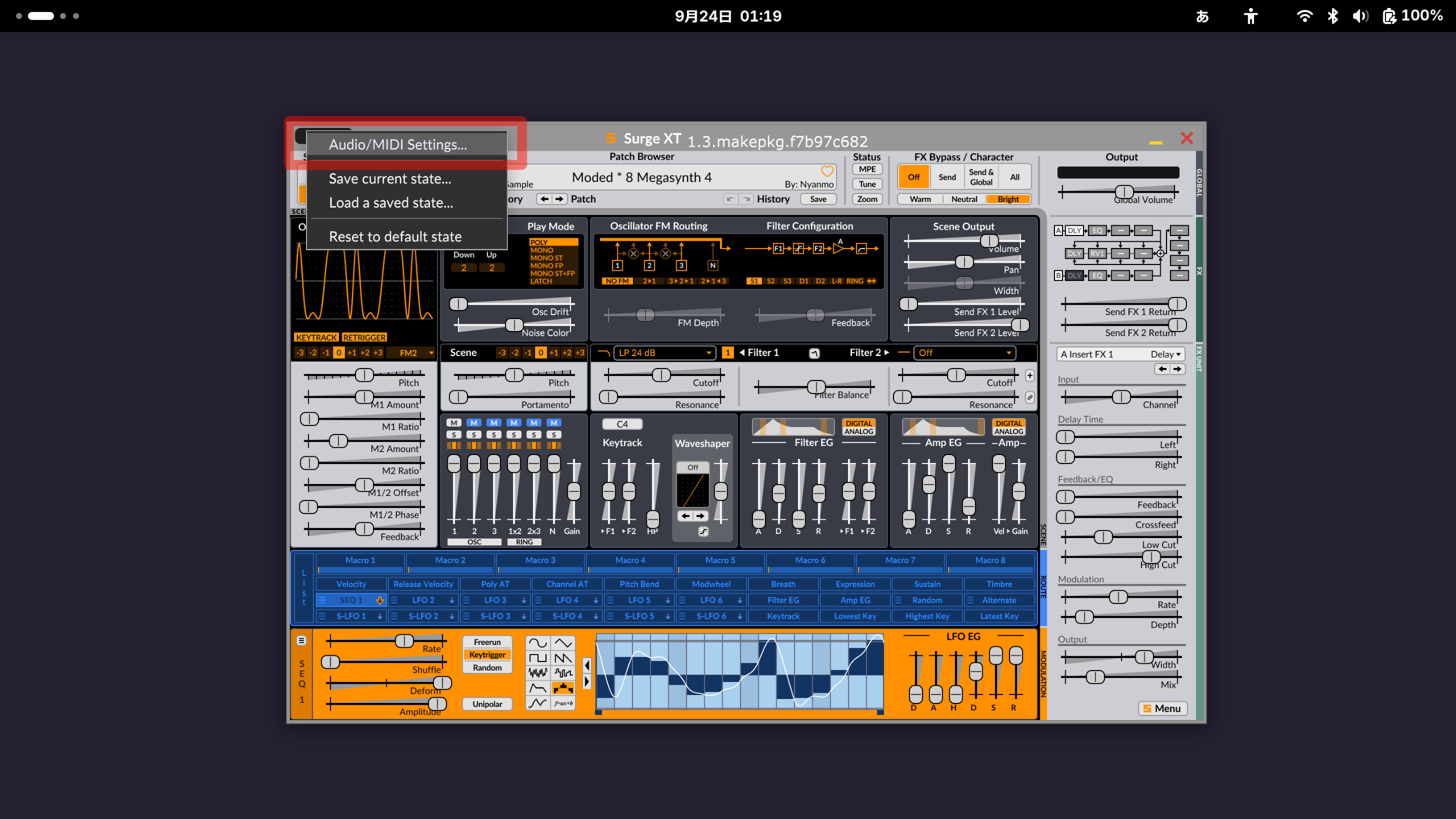The height and width of the screenshot is (819, 1456).
Task: Select previous waveshaper with left arrow
Action: pos(685,516)
